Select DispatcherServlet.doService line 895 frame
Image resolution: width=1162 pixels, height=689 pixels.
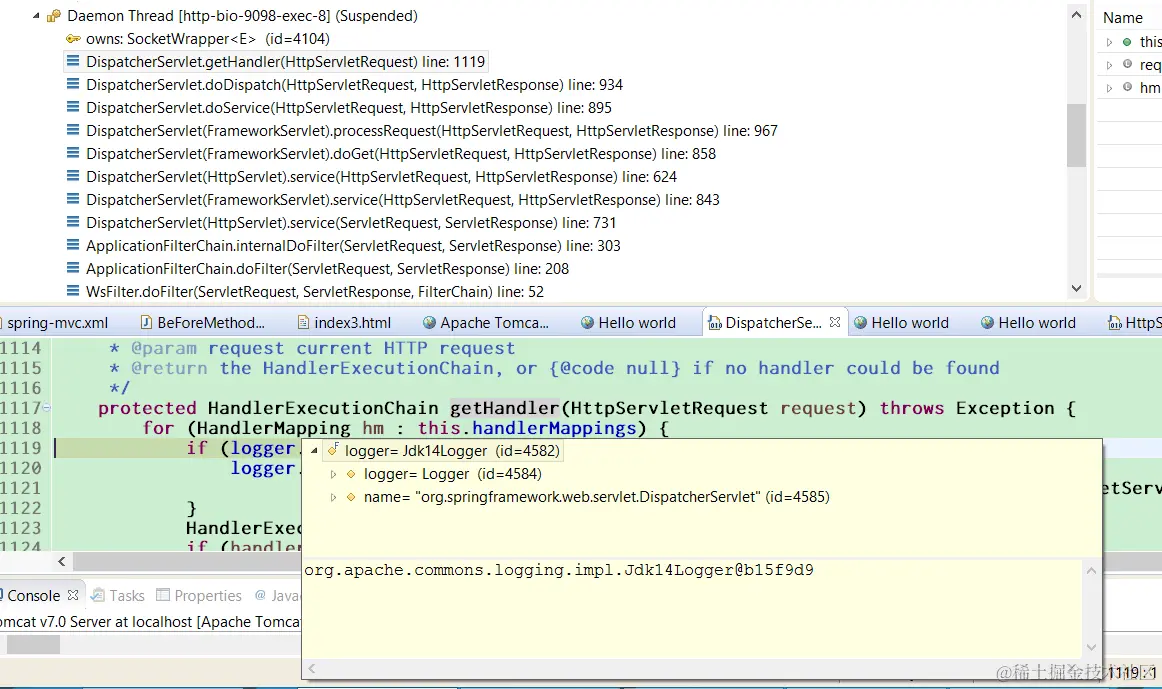[348, 107]
